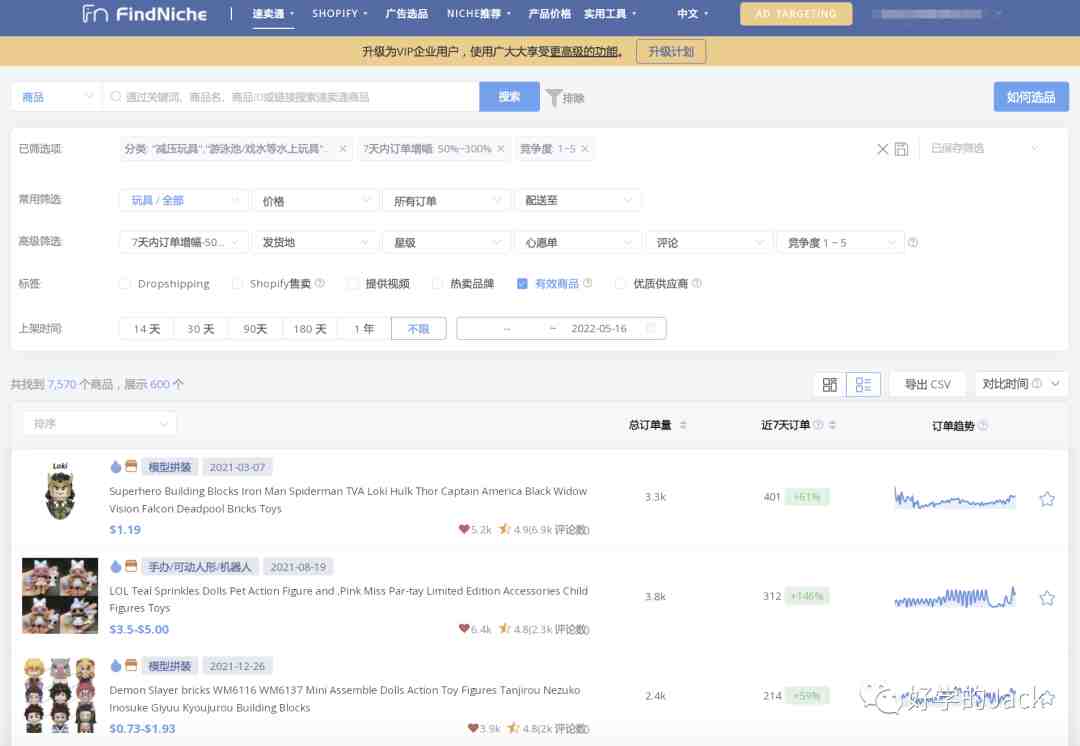The height and width of the screenshot is (746, 1080).
Task: Click the 升级计划 button
Action: click(x=671, y=52)
